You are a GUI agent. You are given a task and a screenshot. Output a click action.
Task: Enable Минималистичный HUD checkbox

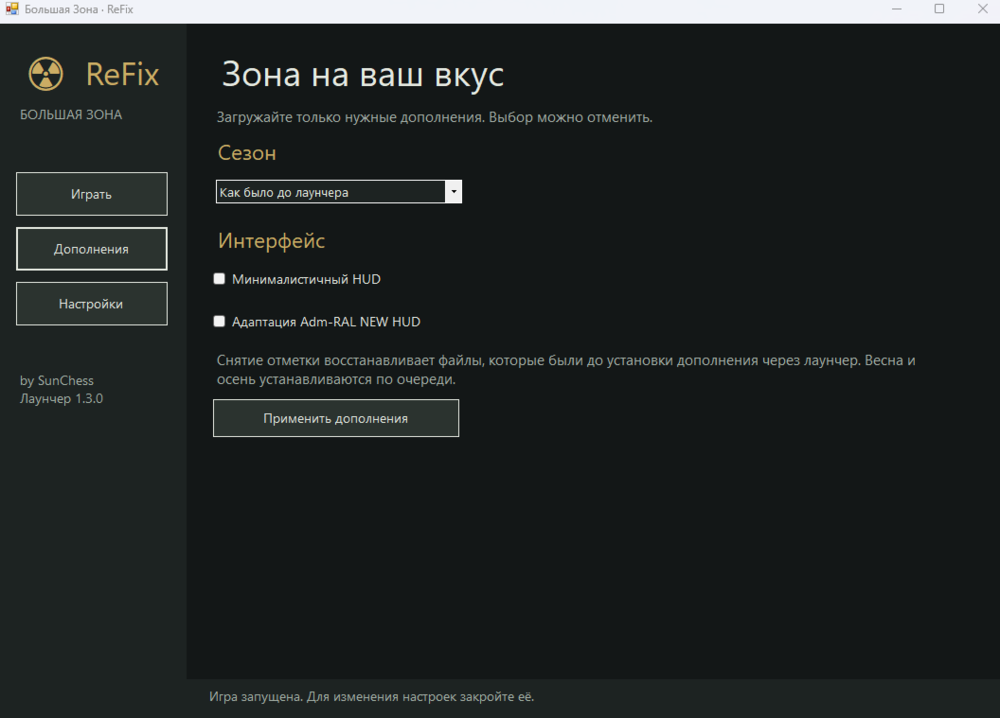point(219,279)
